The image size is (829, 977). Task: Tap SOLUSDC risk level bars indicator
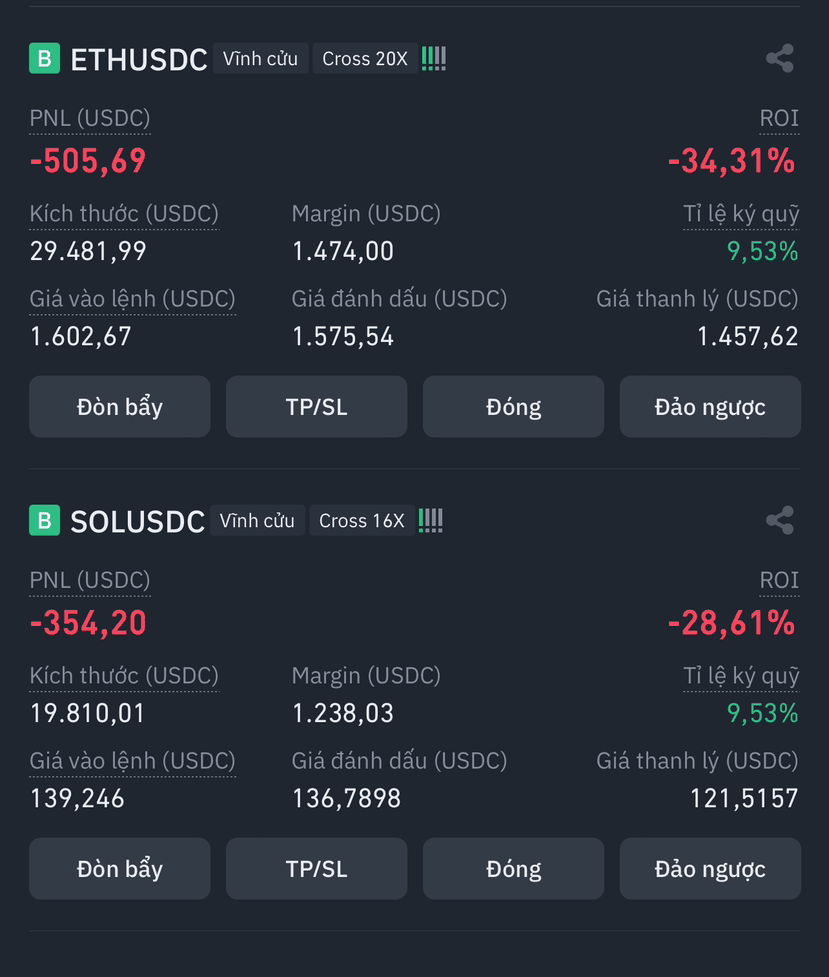point(431,520)
